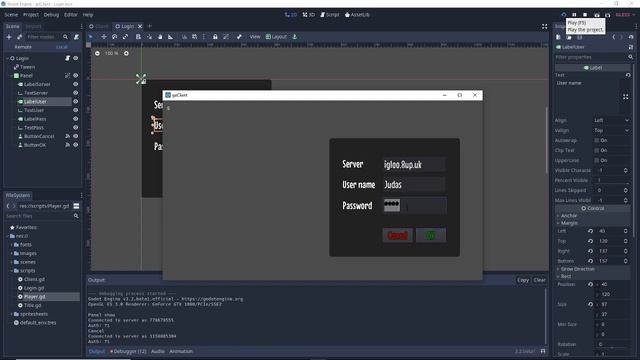The width and height of the screenshot is (640, 360).
Task: Toggle visibility of TextPass node
Action: click(x=76, y=128)
